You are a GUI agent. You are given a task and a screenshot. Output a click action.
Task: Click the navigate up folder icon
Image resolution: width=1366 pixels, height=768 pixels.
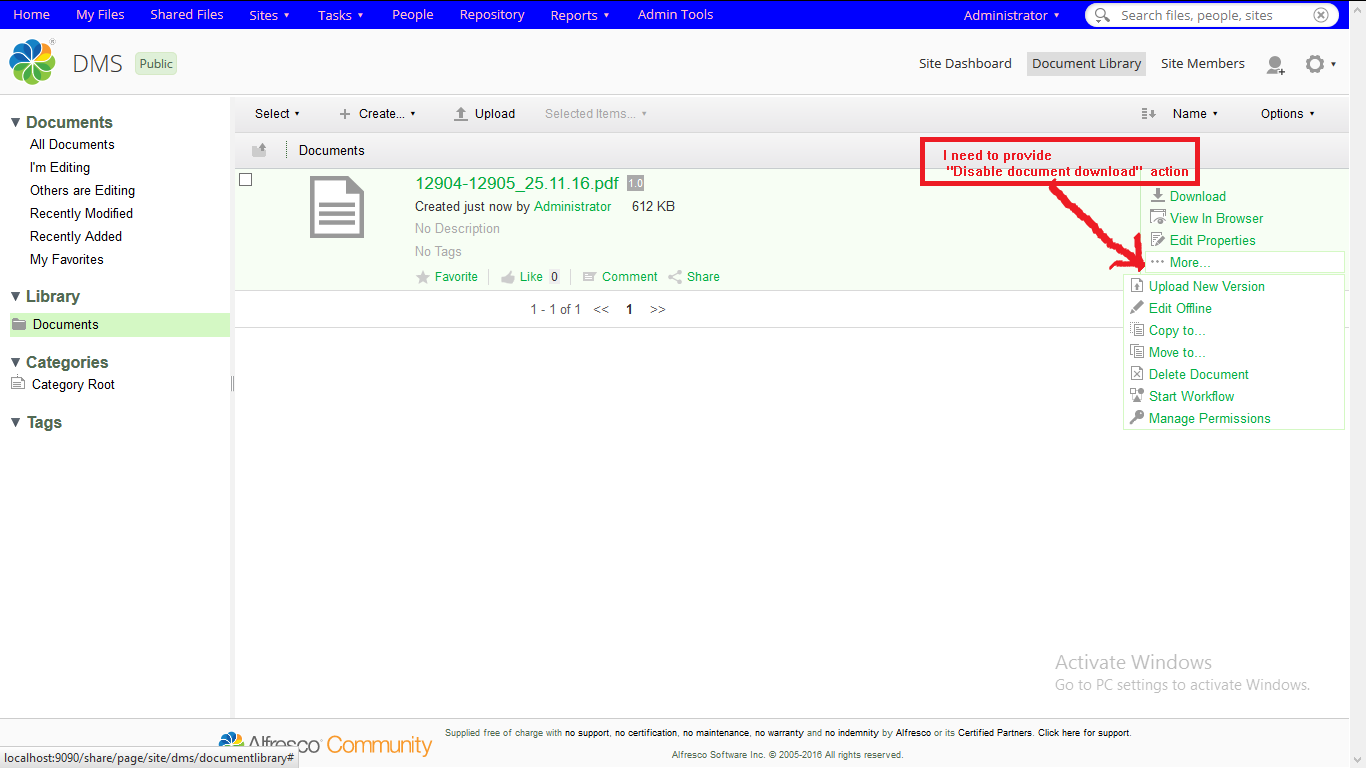260,150
